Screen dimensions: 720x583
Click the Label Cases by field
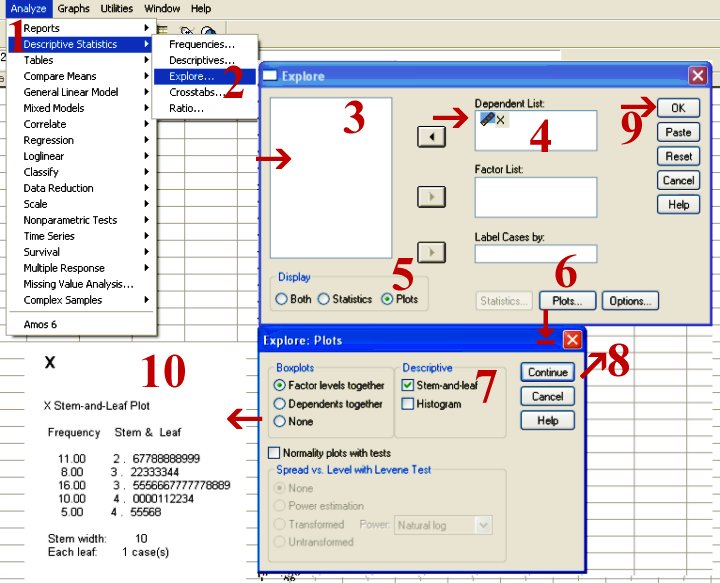(x=536, y=254)
